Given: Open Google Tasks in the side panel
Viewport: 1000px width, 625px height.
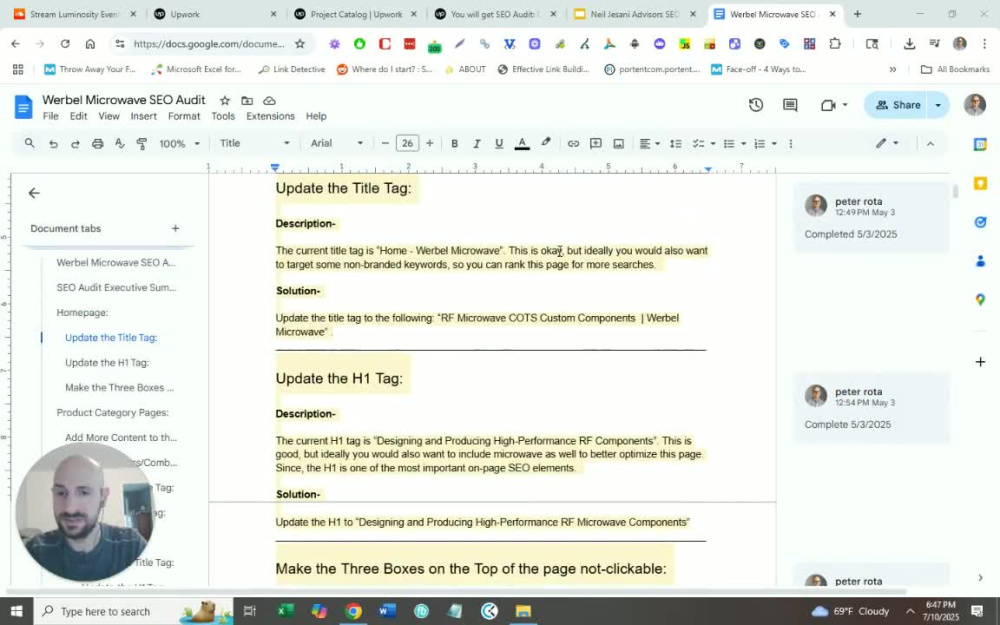Looking at the screenshot, I should [x=980, y=222].
